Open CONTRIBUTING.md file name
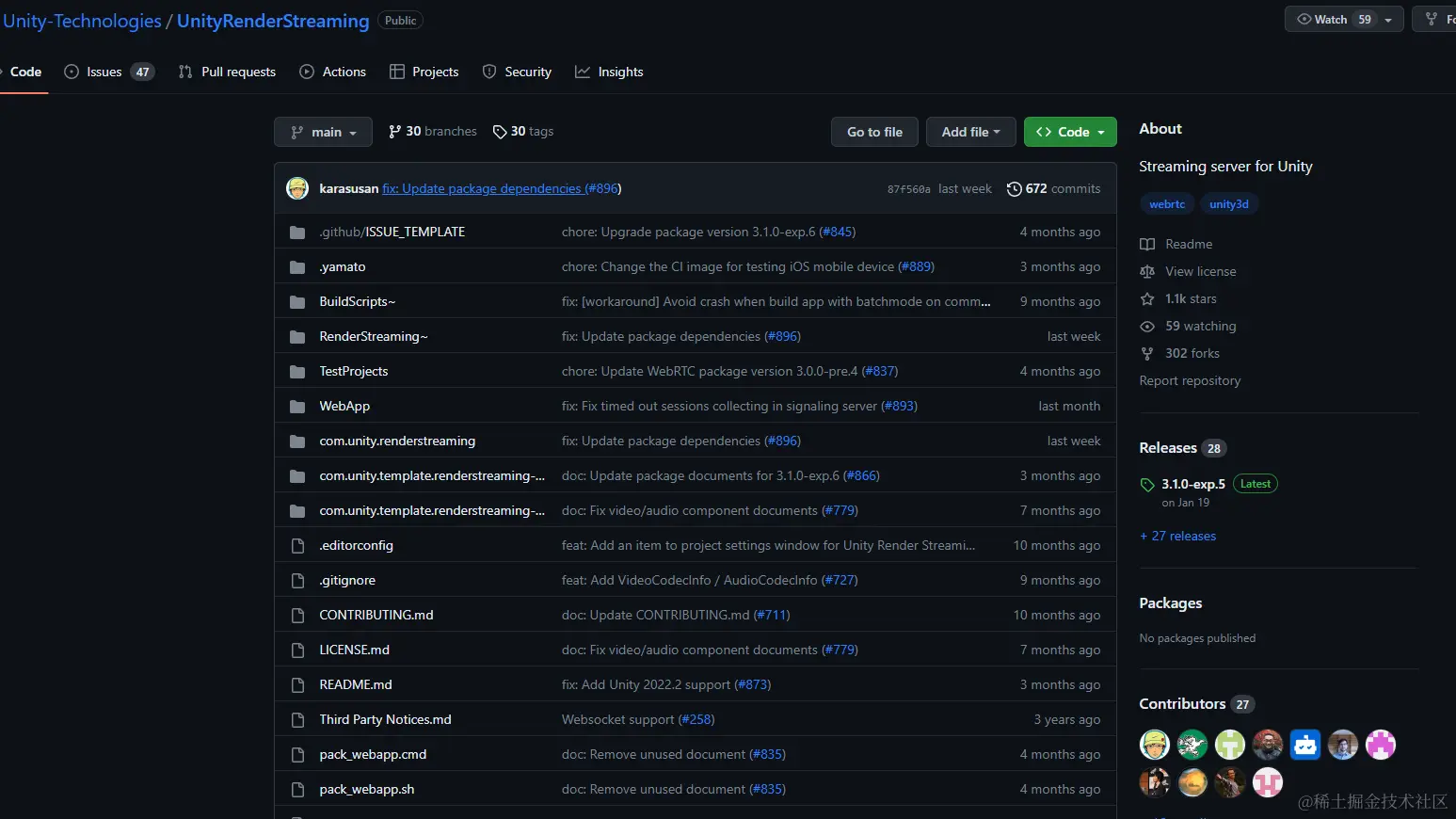 coord(376,616)
